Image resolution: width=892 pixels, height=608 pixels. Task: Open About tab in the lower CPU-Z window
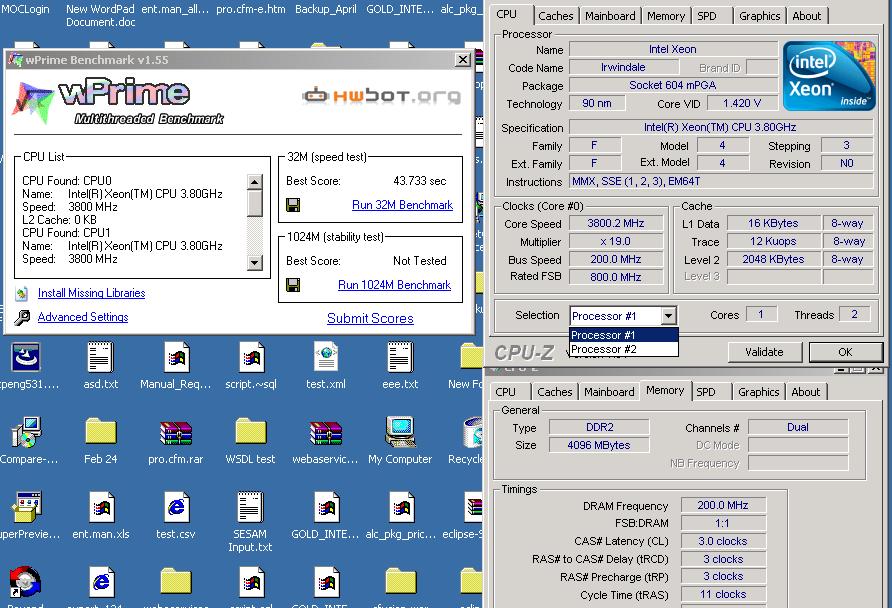click(806, 392)
